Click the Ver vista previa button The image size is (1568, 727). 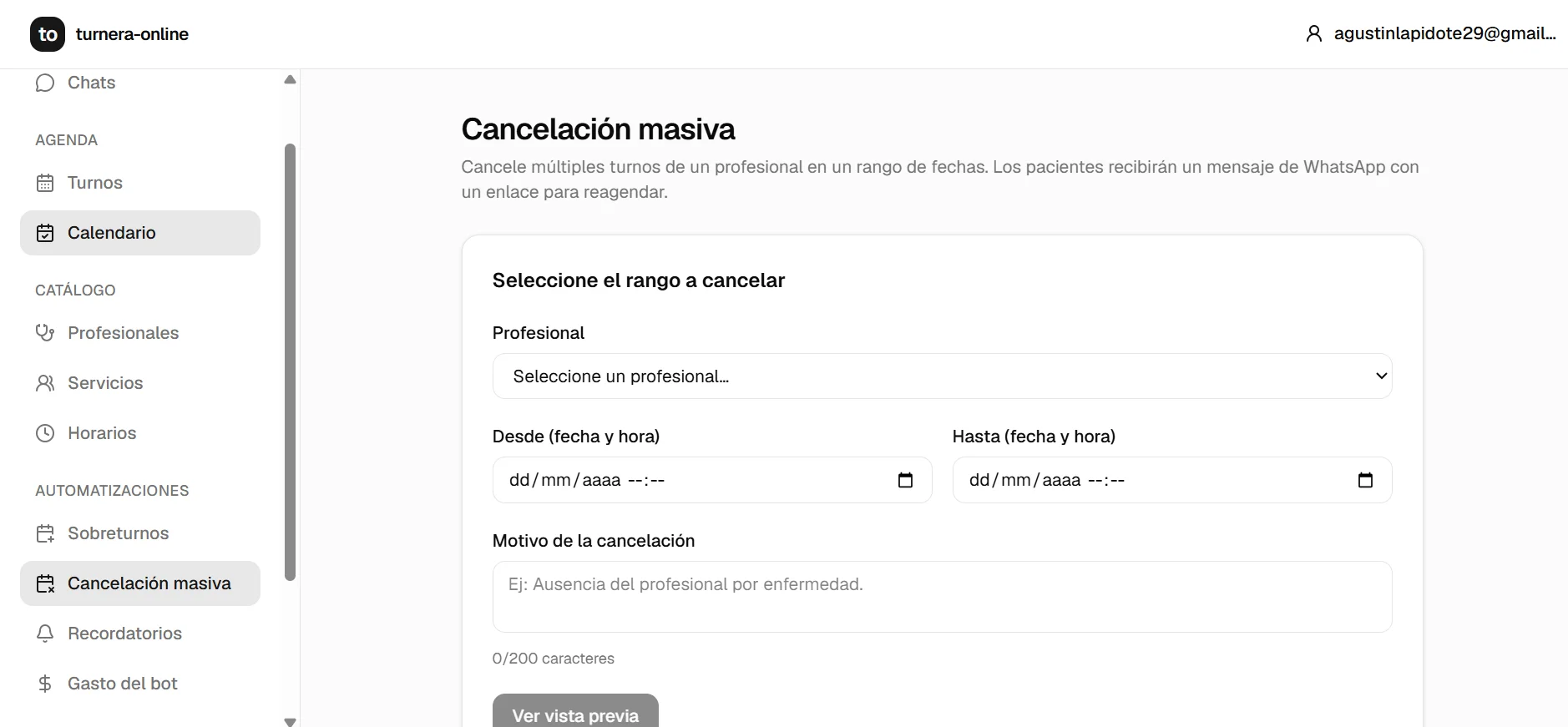click(x=575, y=710)
